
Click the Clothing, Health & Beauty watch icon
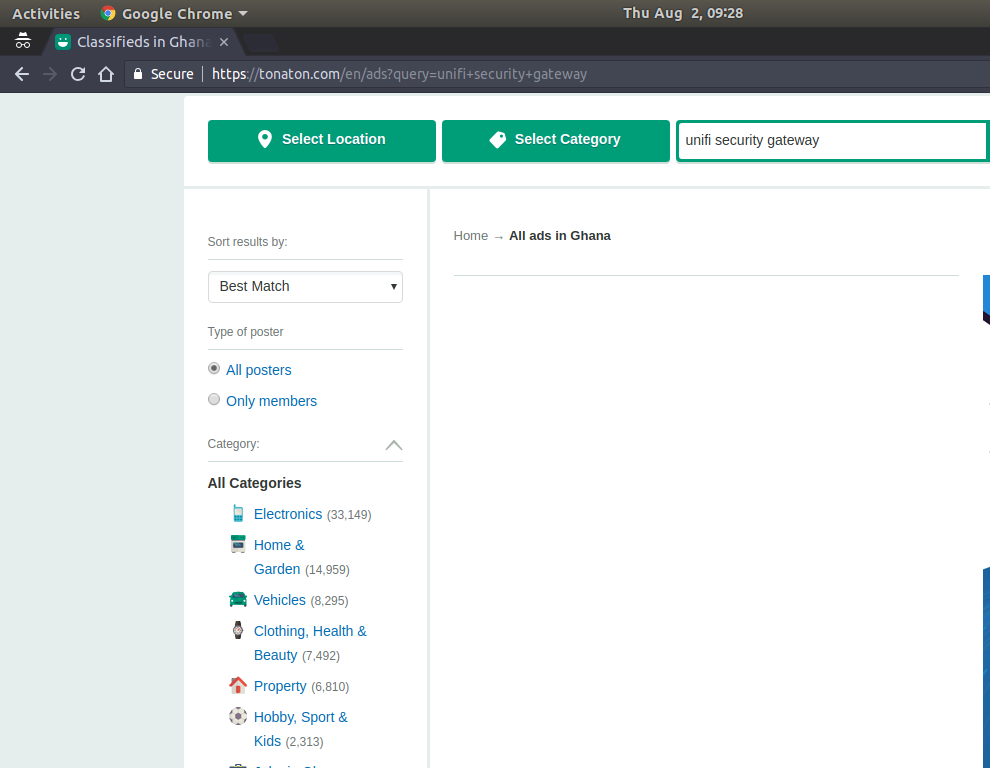click(238, 630)
